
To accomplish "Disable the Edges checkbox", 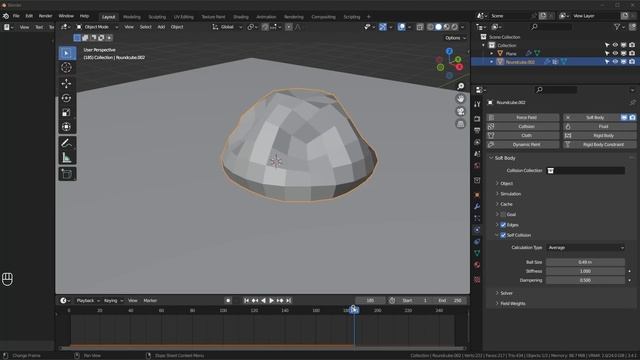I will 503,225.
